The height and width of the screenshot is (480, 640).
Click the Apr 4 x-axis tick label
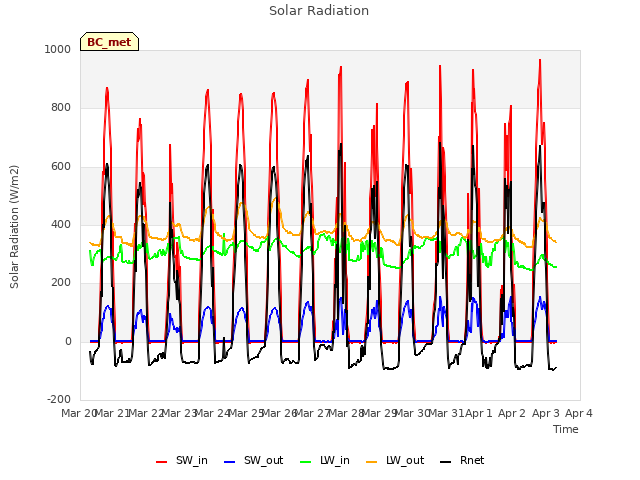click(579, 413)
